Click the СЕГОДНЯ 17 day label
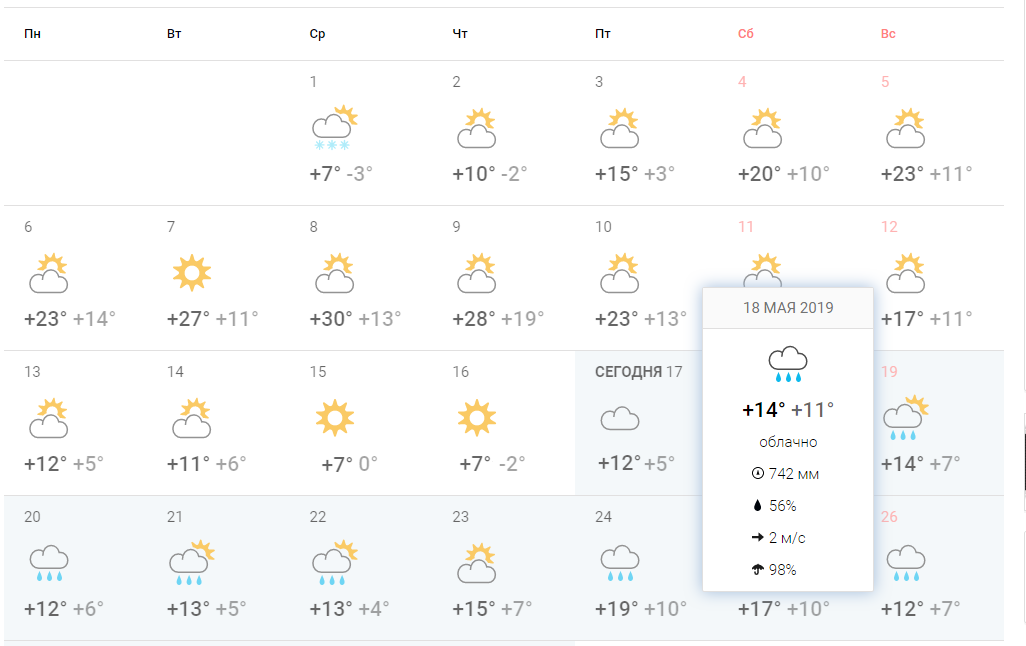The width and height of the screenshot is (1026, 646). click(639, 372)
